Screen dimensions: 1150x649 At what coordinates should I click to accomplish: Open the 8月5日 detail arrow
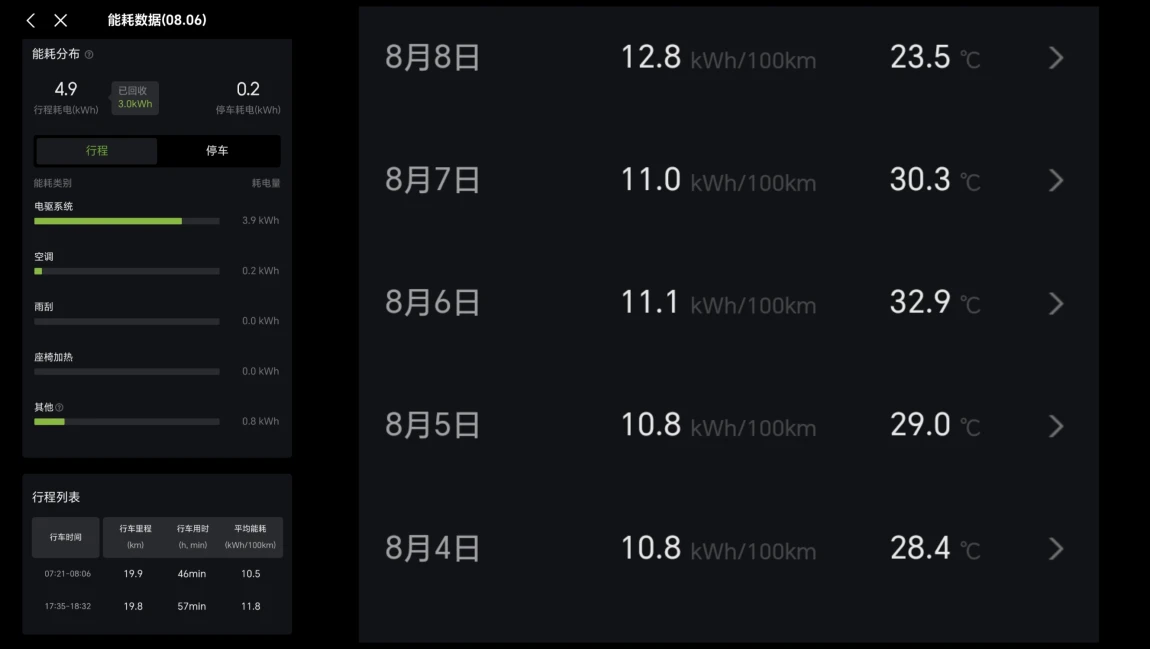[1055, 426]
